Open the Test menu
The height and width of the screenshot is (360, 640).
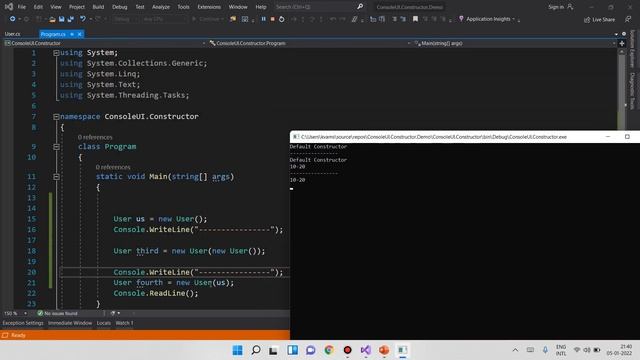tap(140, 7)
